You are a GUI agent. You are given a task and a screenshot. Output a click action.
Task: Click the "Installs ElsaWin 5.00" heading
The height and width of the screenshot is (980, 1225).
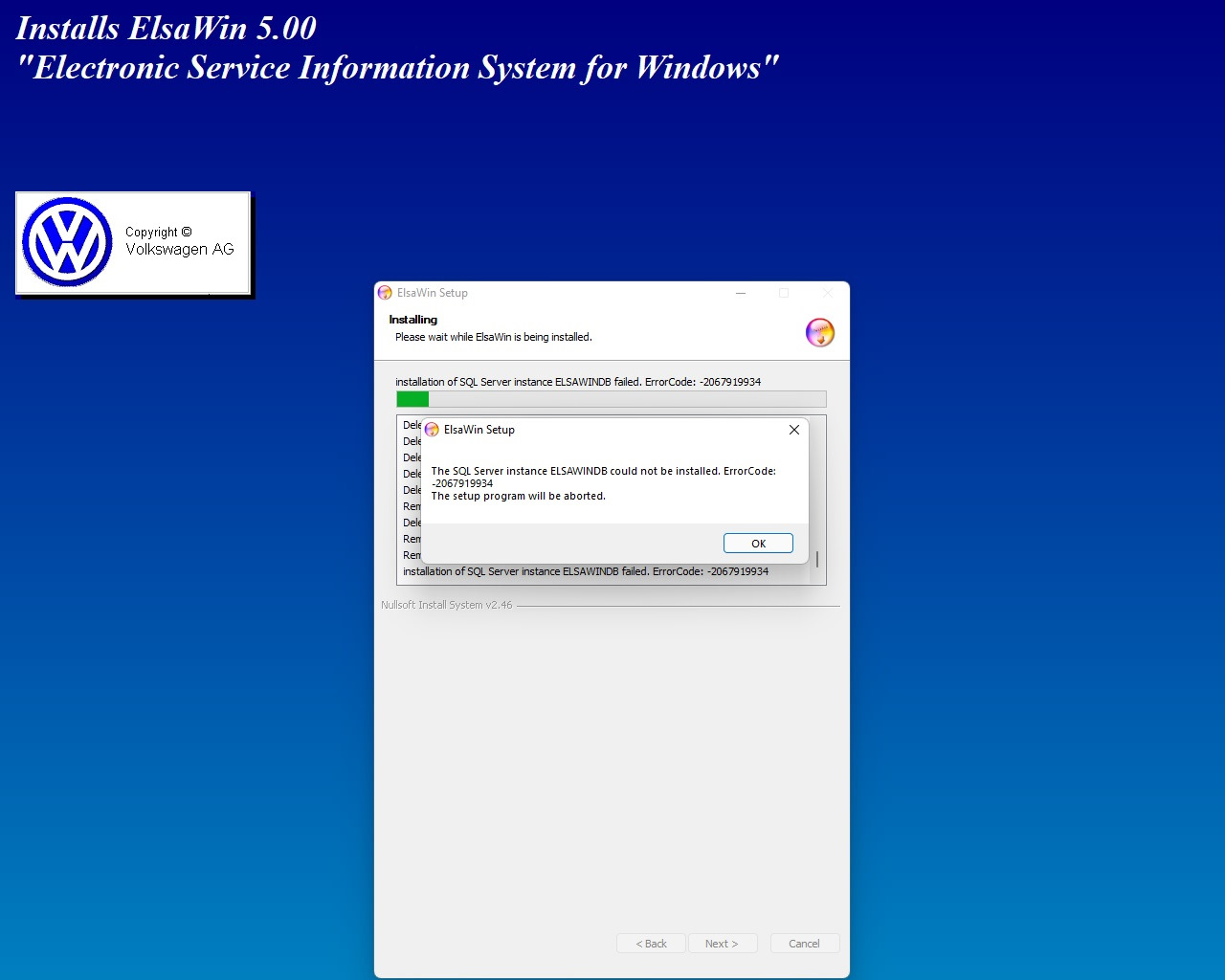167,29
